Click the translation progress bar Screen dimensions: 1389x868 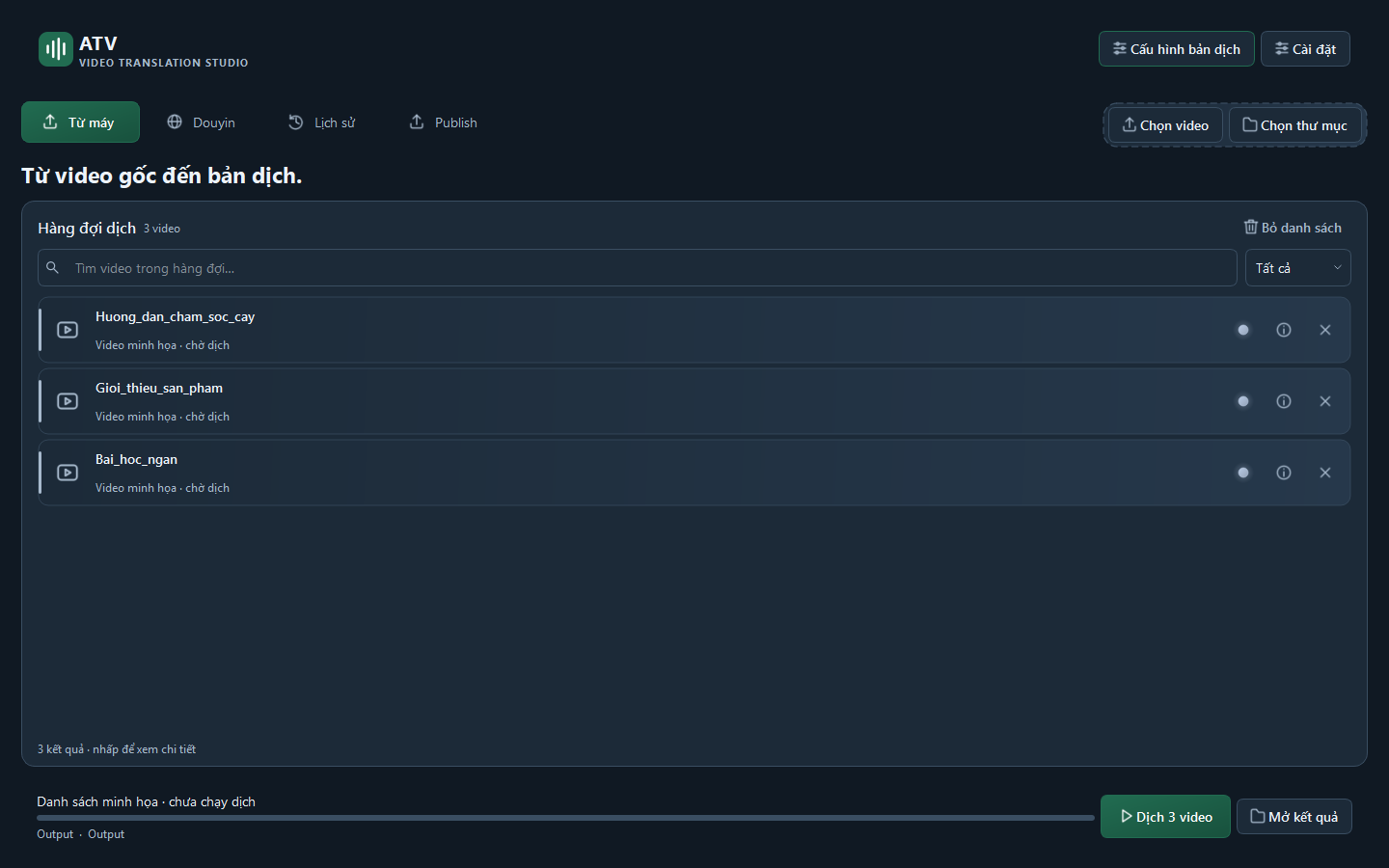(565, 818)
